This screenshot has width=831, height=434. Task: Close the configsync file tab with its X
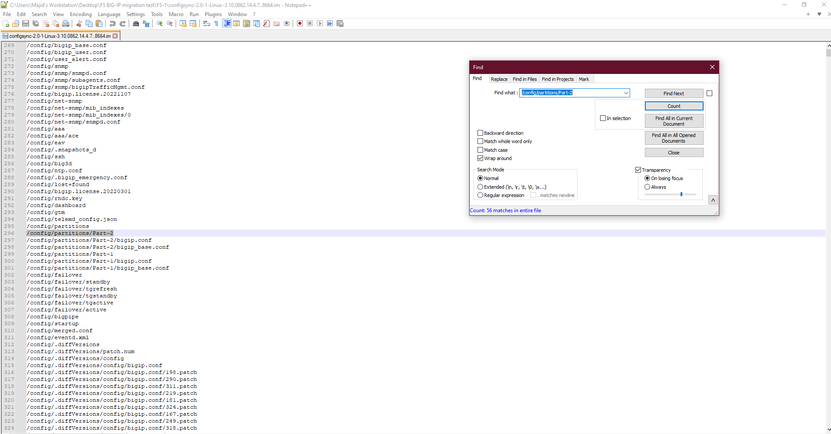(115, 36)
